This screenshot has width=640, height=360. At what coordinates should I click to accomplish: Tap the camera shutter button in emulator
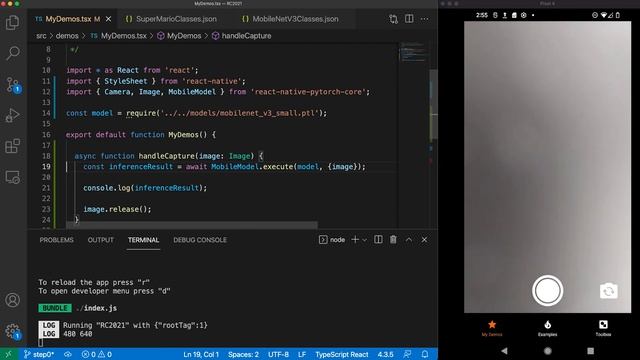click(x=547, y=291)
